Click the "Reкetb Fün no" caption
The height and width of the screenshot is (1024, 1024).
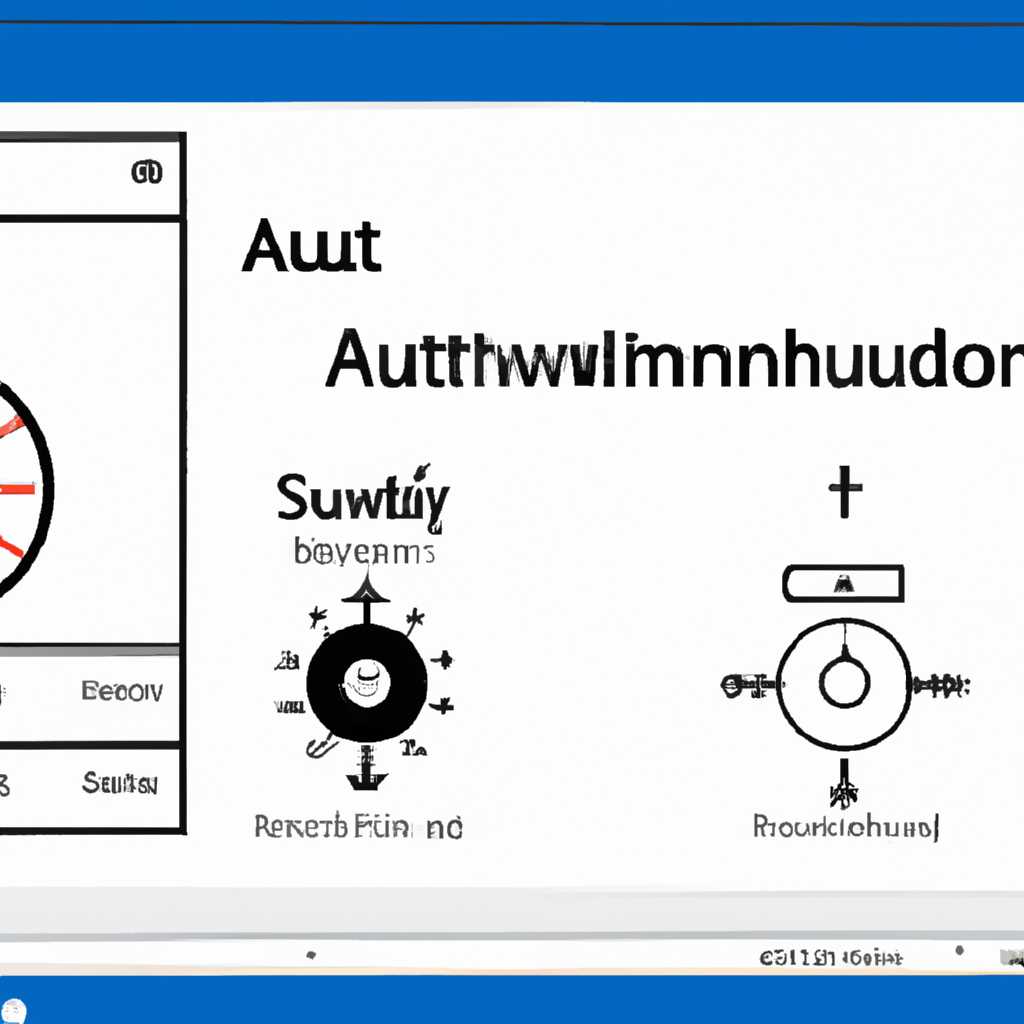(x=359, y=827)
